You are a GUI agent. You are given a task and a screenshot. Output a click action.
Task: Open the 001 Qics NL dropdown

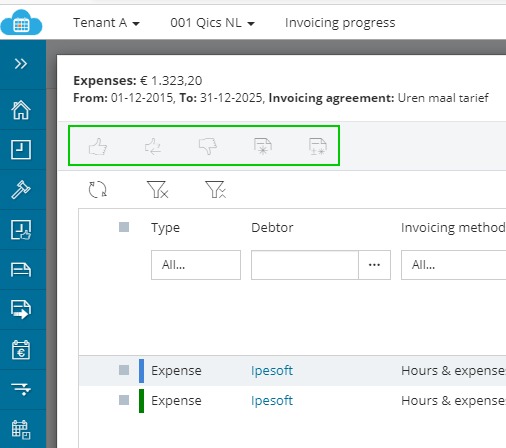[212, 23]
